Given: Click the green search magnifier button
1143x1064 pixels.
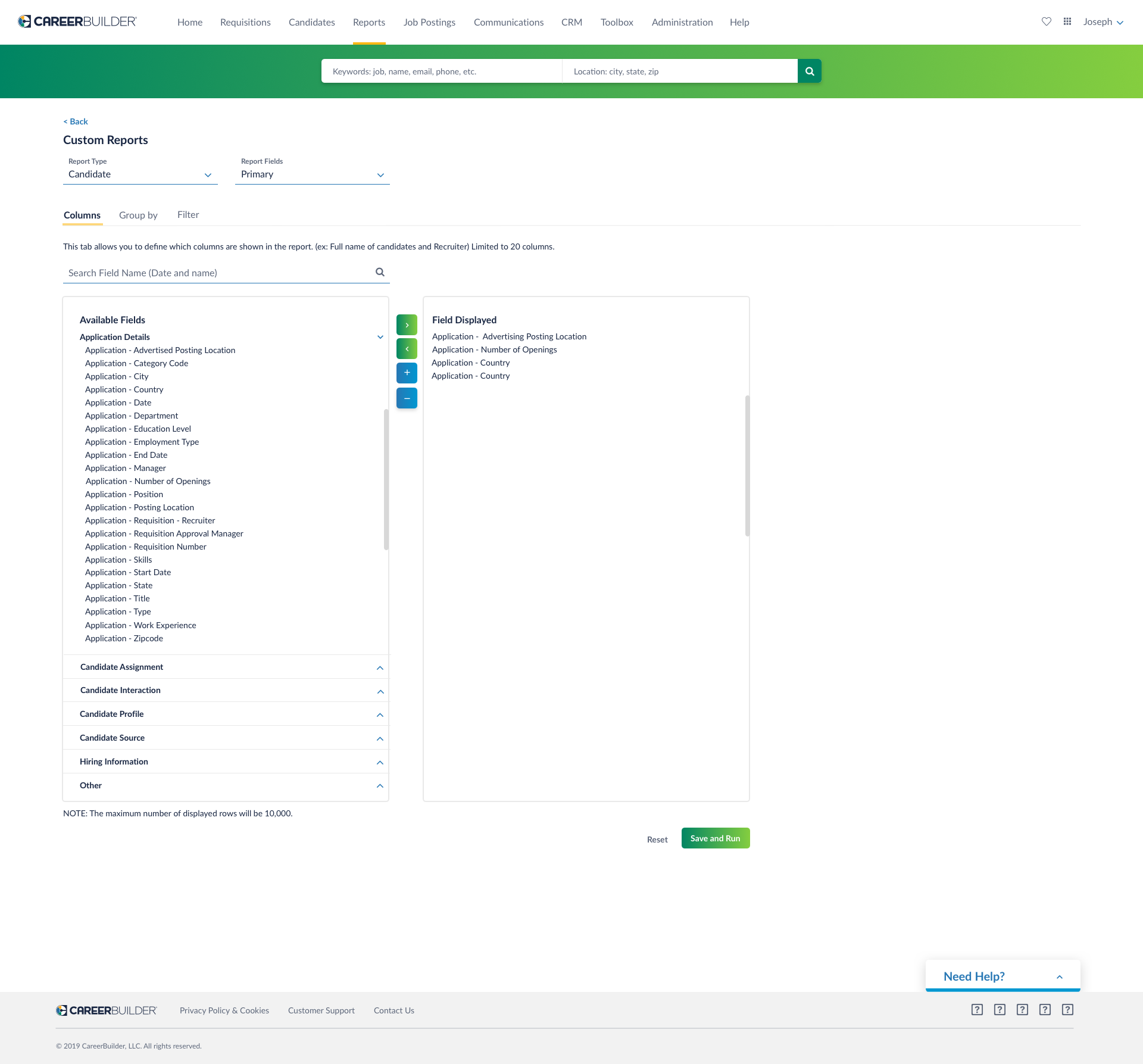Looking at the screenshot, I should pyautogui.click(x=810, y=71).
